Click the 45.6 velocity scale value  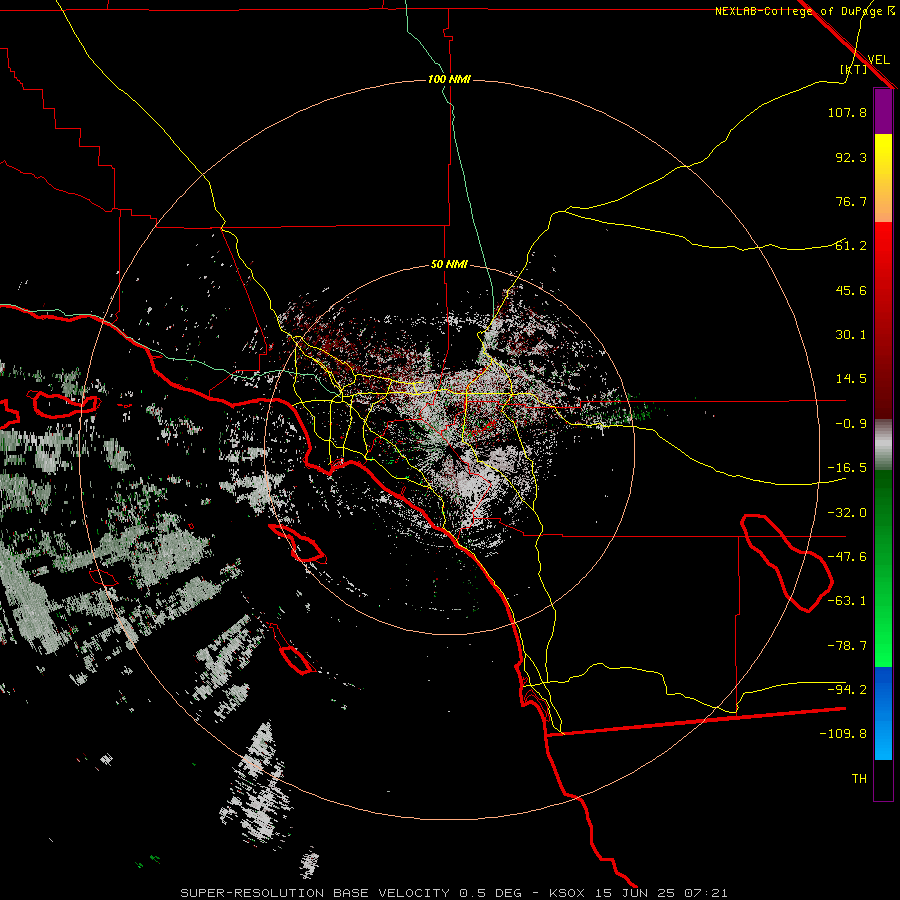[851, 290]
